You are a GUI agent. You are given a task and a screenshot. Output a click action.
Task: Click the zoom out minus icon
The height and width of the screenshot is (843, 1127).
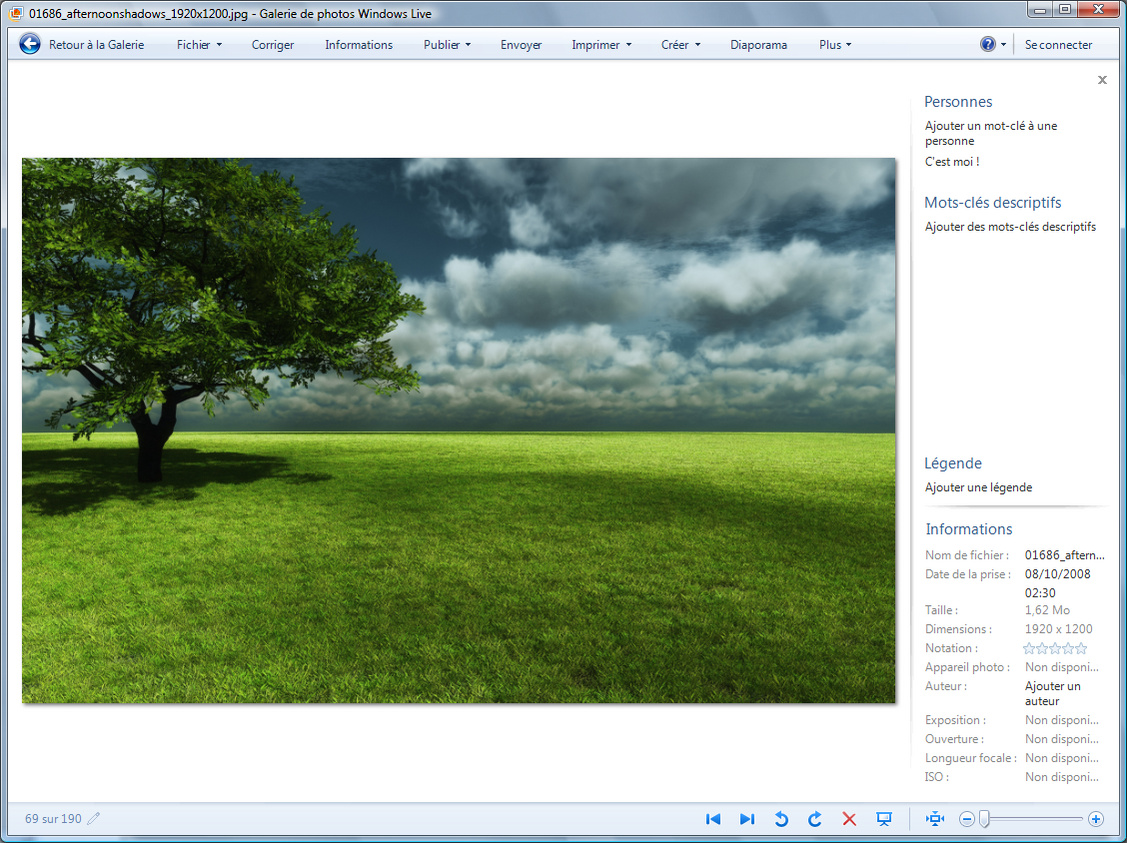click(967, 819)
